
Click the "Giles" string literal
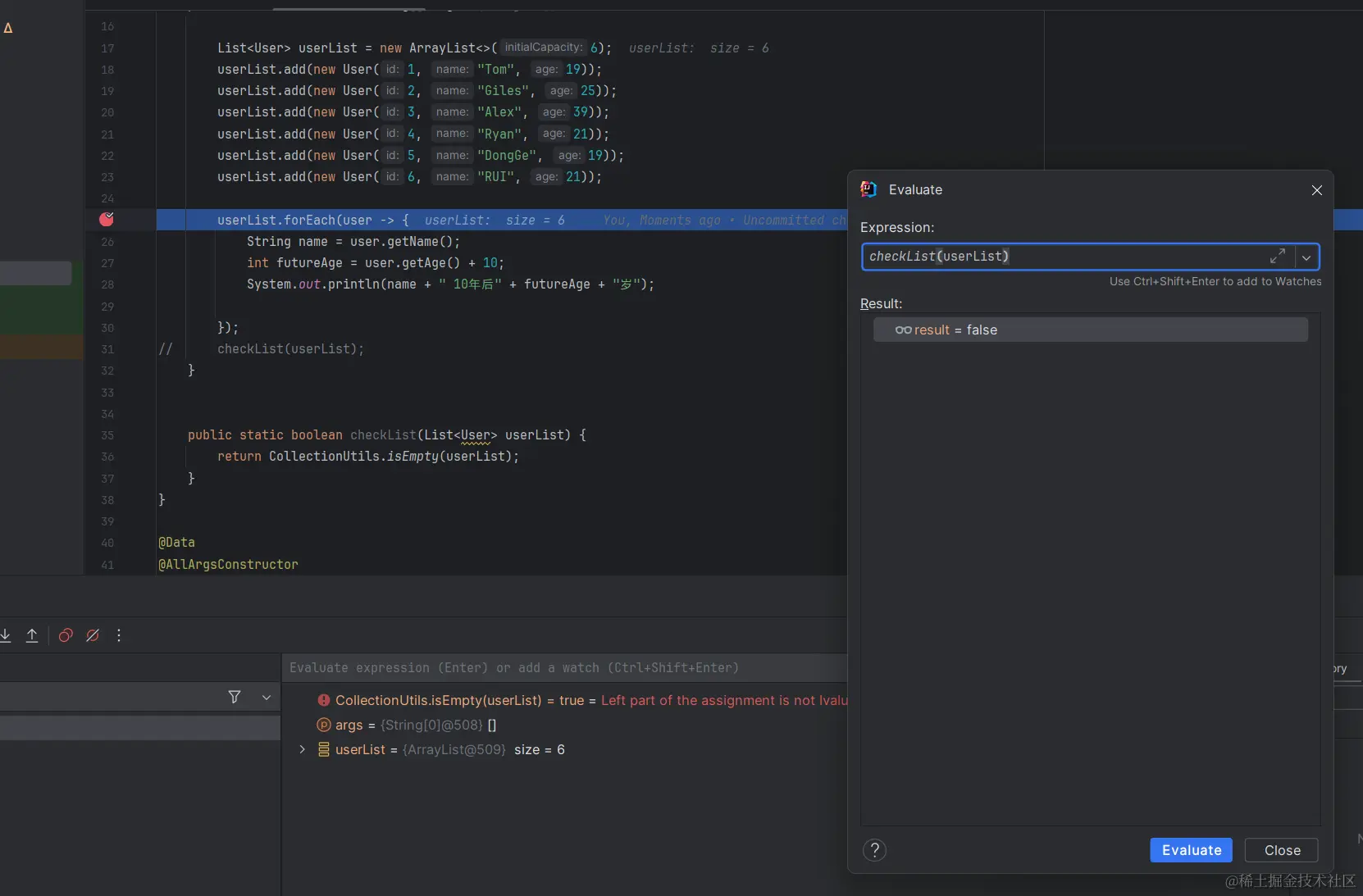[x=503, y=91]
